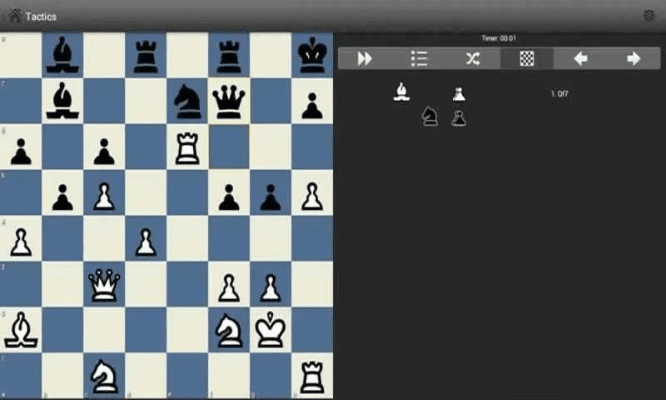Viewport: 666px width, 400px height.
Task: Select the white pawn on c5
Action: [x=104, y=197]
